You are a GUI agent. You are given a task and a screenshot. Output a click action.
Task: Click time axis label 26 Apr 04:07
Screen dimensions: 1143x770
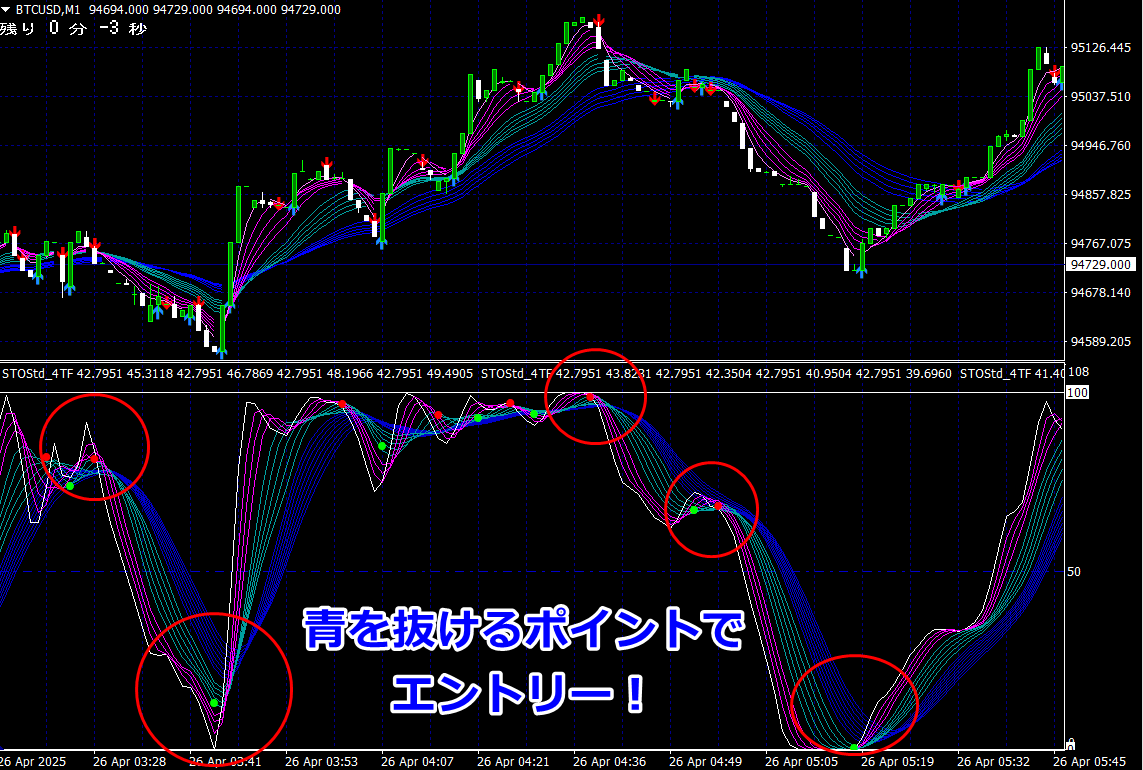[x=417, y=761]
